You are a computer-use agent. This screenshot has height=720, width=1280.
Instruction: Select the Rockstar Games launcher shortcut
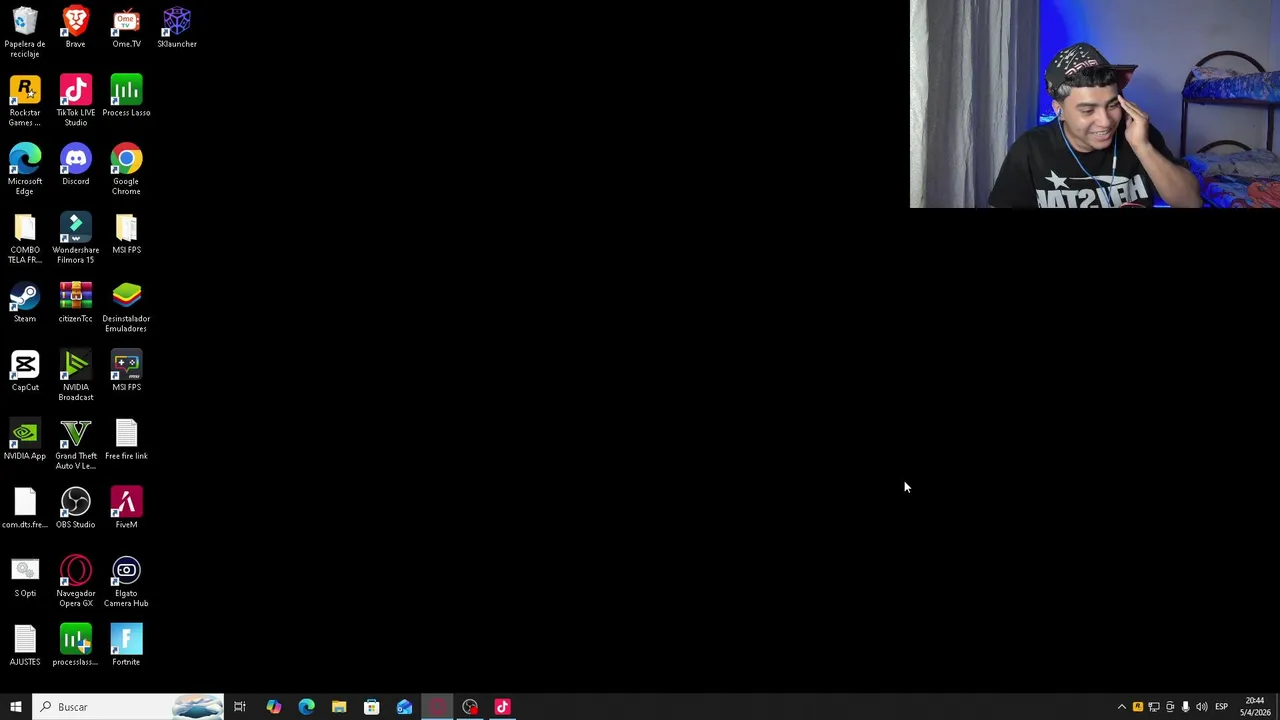(25, 100)
